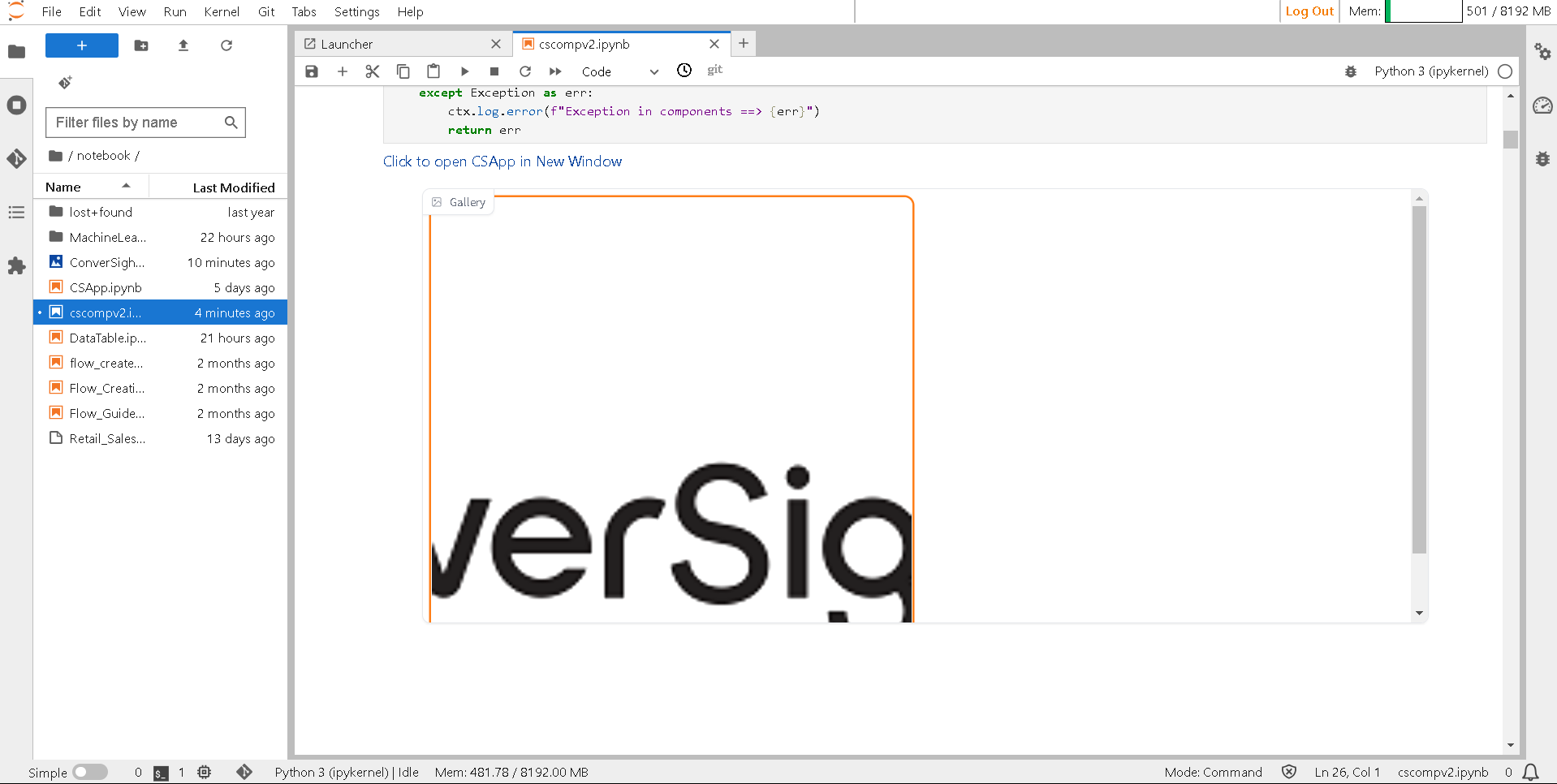Open the Code cell type dropdown

point(620,71)
